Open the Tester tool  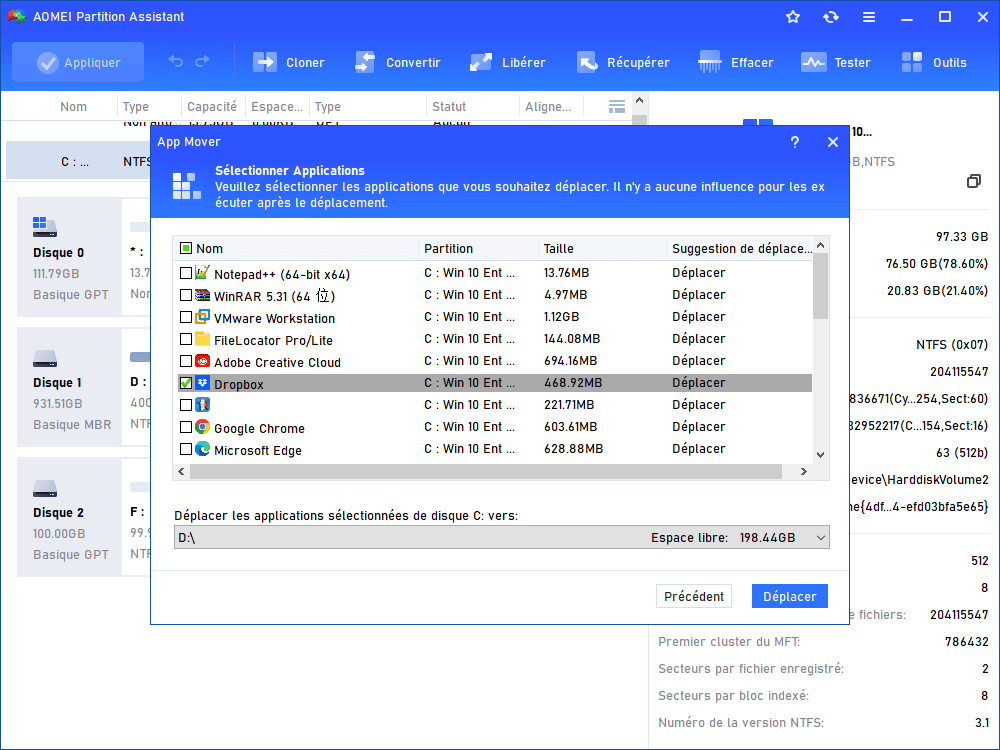814,62
